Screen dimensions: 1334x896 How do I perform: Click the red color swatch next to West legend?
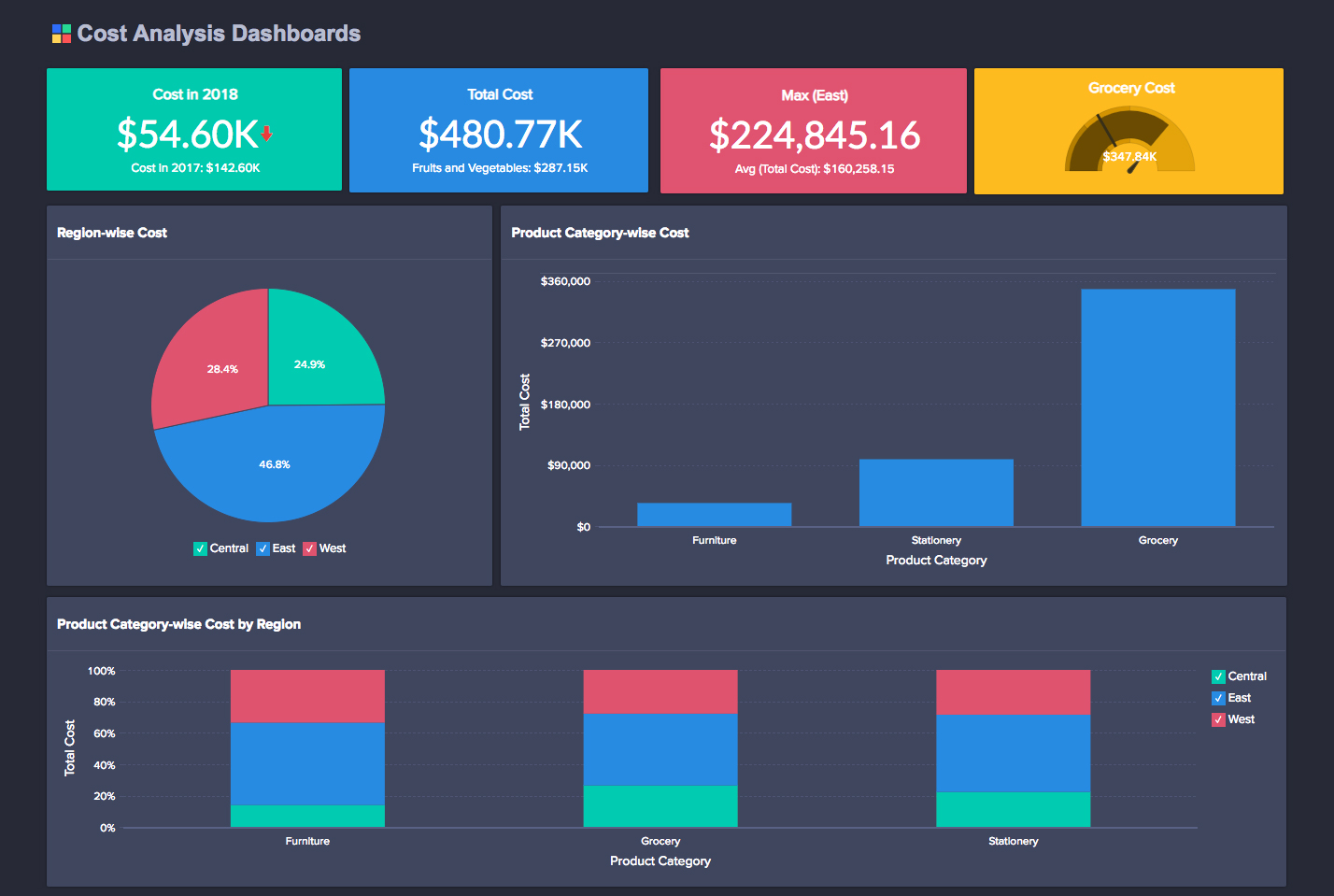pyautogui.click(x=309, y=548)
